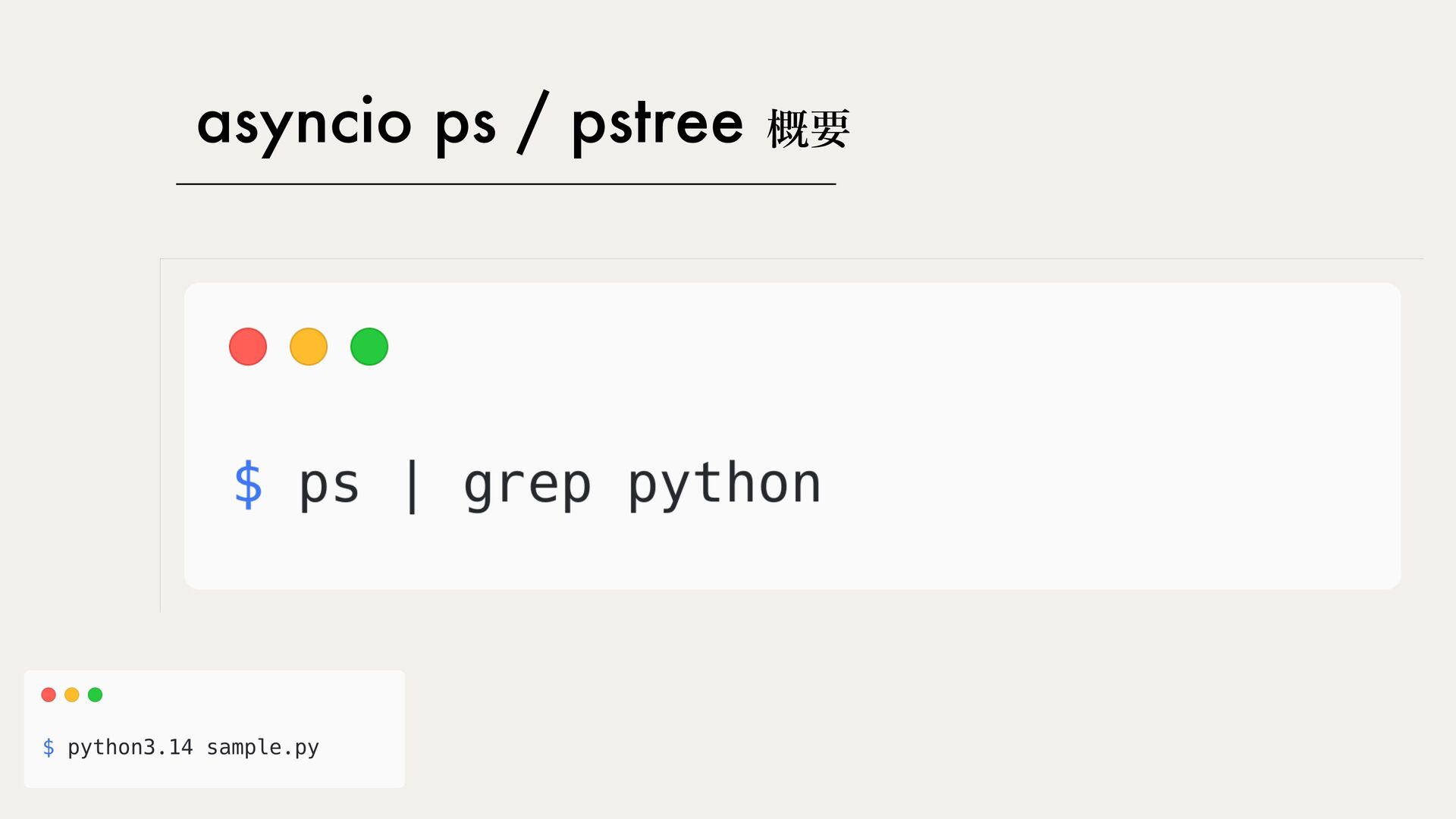
Task: Click the red dot in large terminal
Action: pos(248,347)
